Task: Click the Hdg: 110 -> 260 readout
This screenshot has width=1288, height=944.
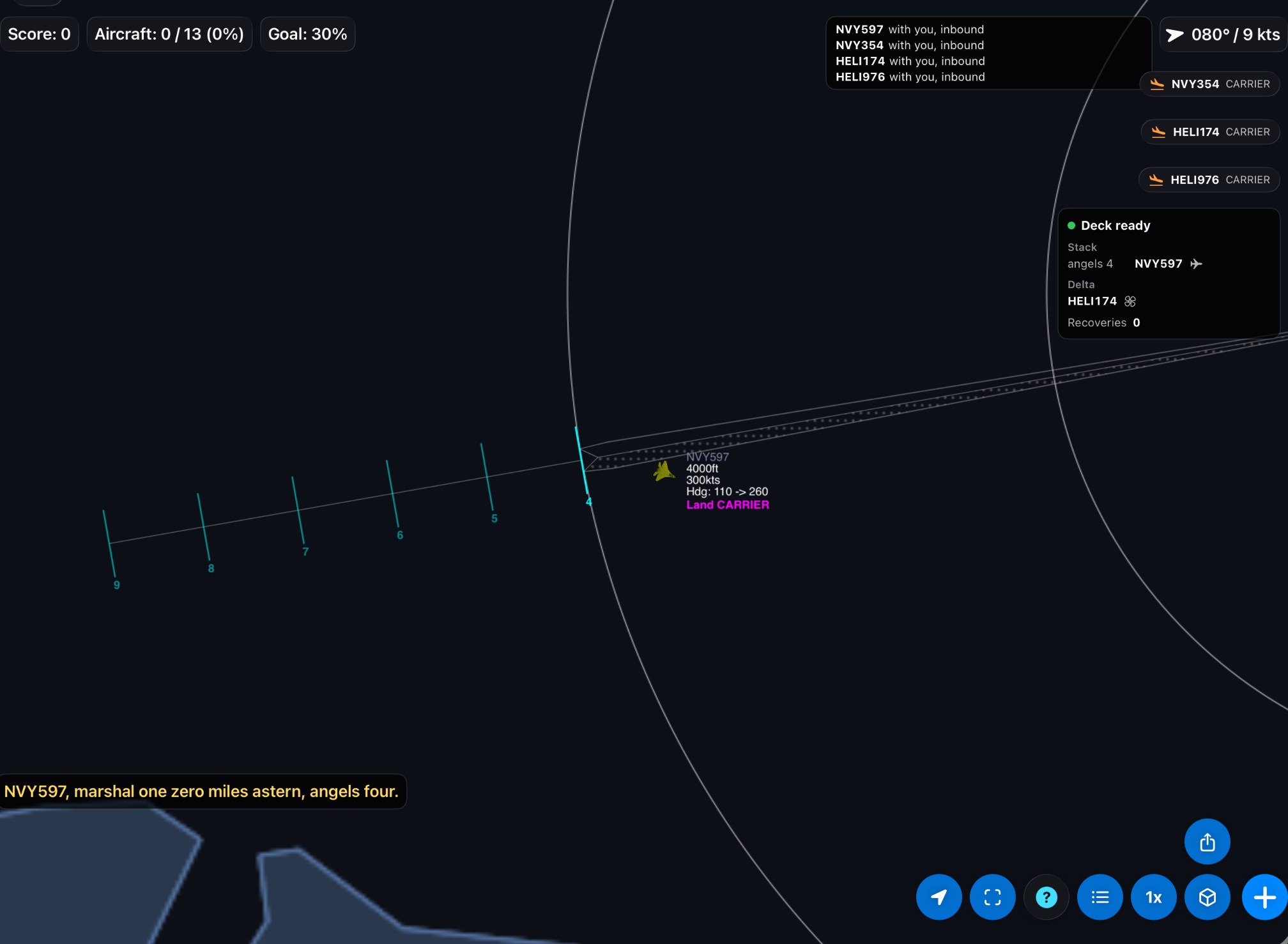Action: (x=727, y=492)
